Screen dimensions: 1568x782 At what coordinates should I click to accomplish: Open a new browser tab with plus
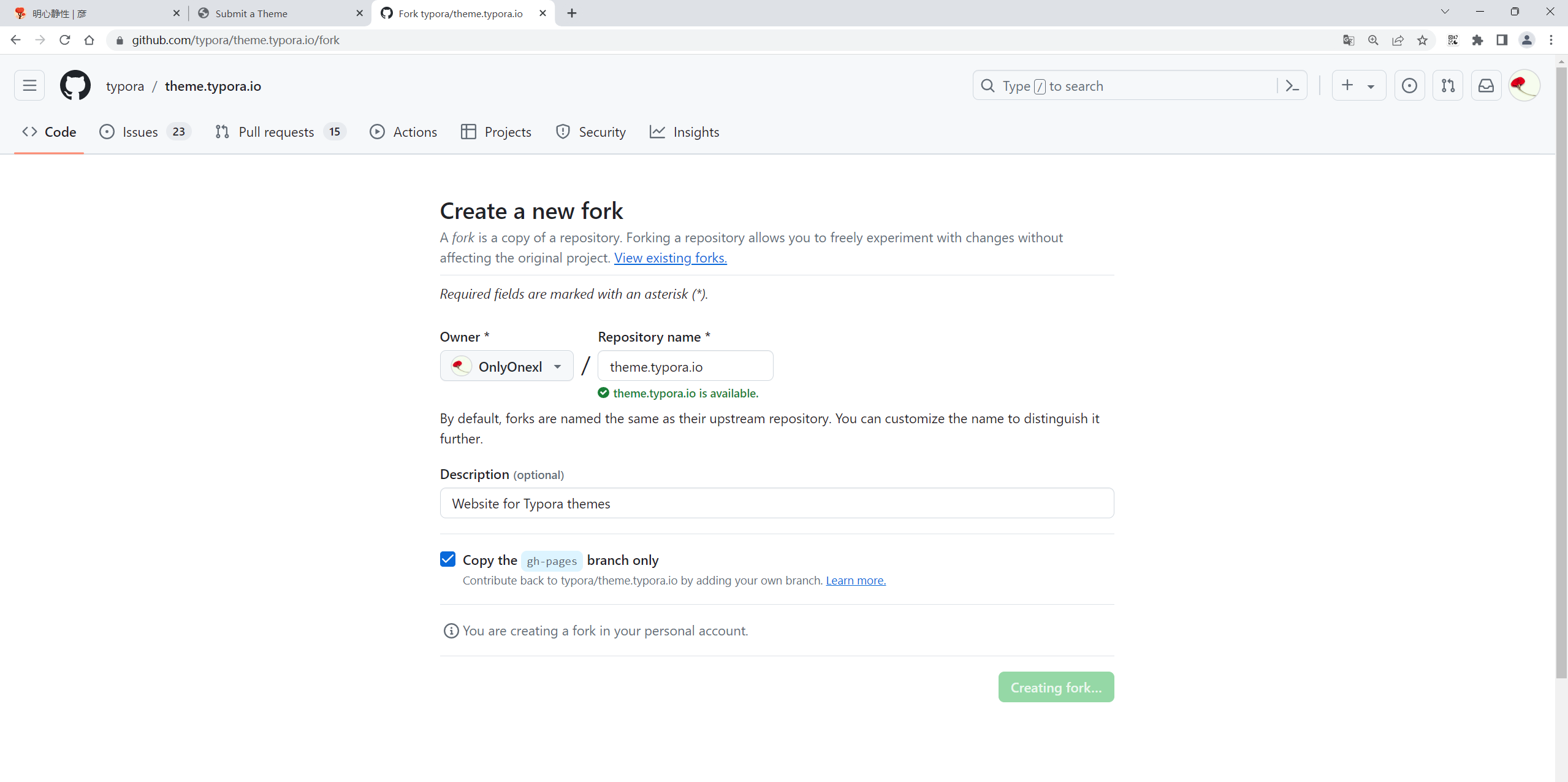pos(572,13)
